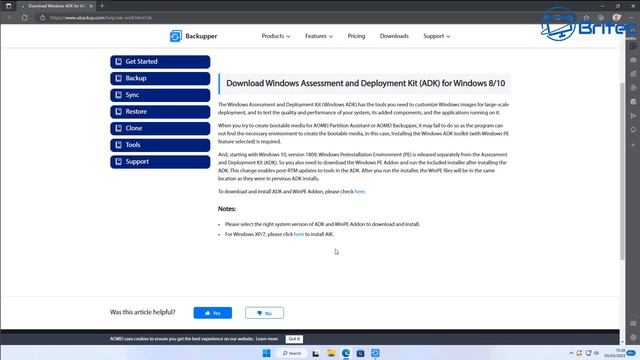Refresh the page with reload icon
Viewport: 640px width, 360px height.
click(x=24, y=18)
